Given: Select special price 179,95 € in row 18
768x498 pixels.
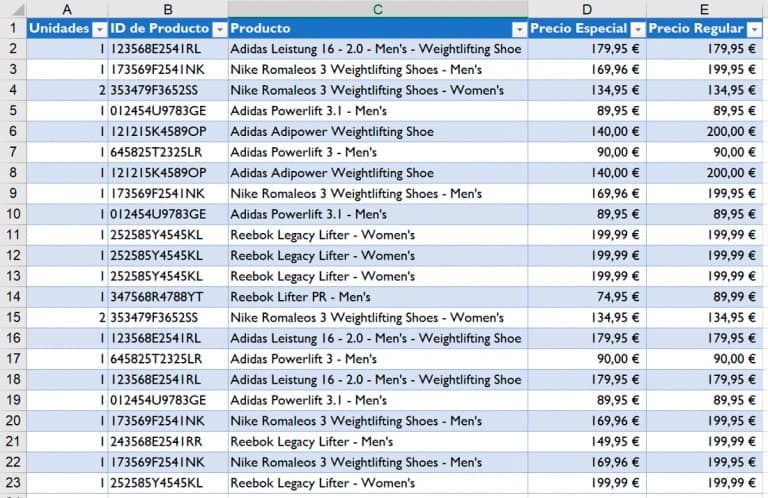Looking at the screenshot, I should tap(587, 379).
